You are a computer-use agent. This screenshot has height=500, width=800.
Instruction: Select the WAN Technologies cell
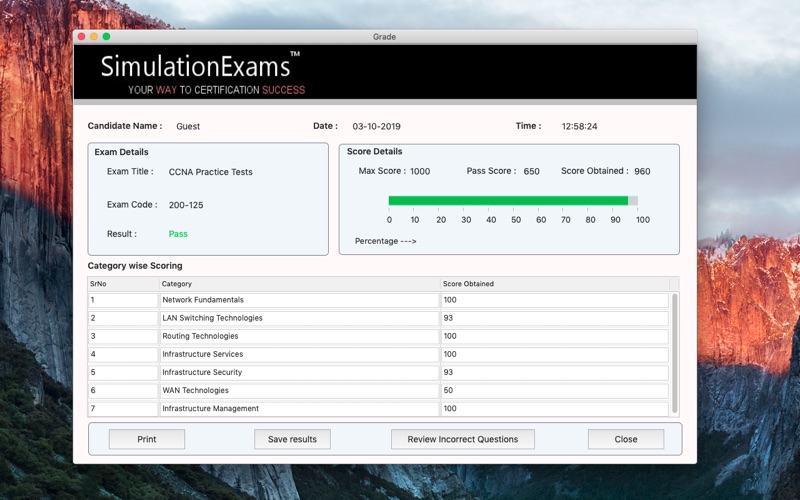(299, 390)
